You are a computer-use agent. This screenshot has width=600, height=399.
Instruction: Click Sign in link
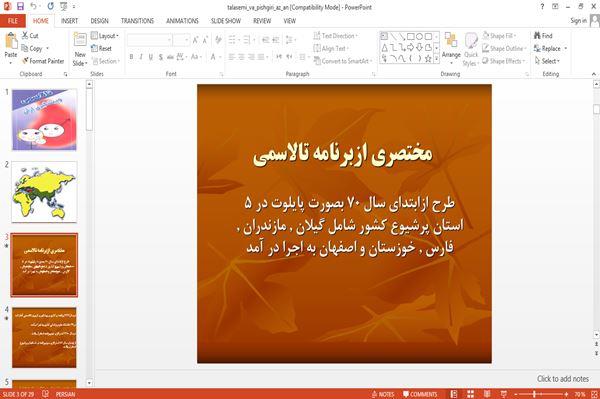click(578, 21)
